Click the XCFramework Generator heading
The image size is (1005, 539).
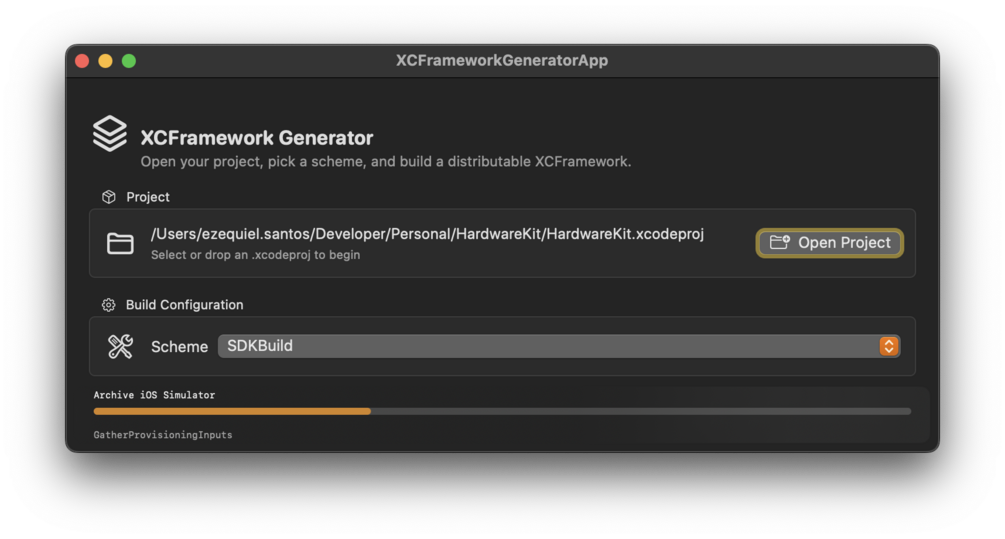[257, 138]
